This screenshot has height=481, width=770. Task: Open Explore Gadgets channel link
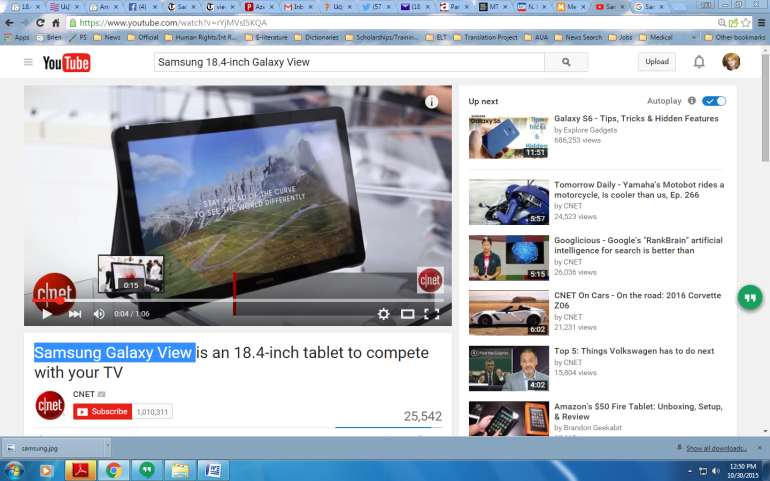[590, 130]
